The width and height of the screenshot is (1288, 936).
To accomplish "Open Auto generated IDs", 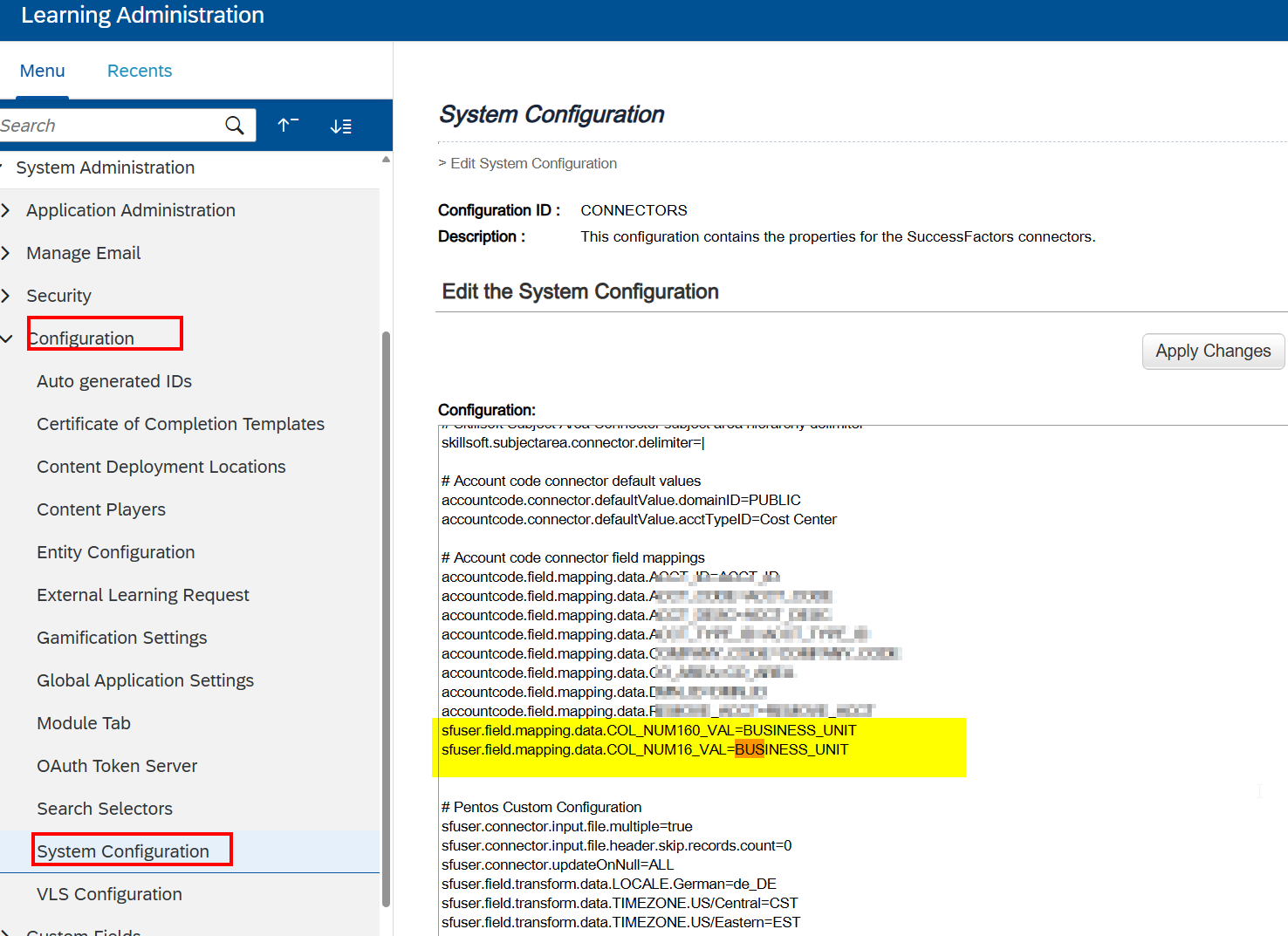I will coord(114,381).
